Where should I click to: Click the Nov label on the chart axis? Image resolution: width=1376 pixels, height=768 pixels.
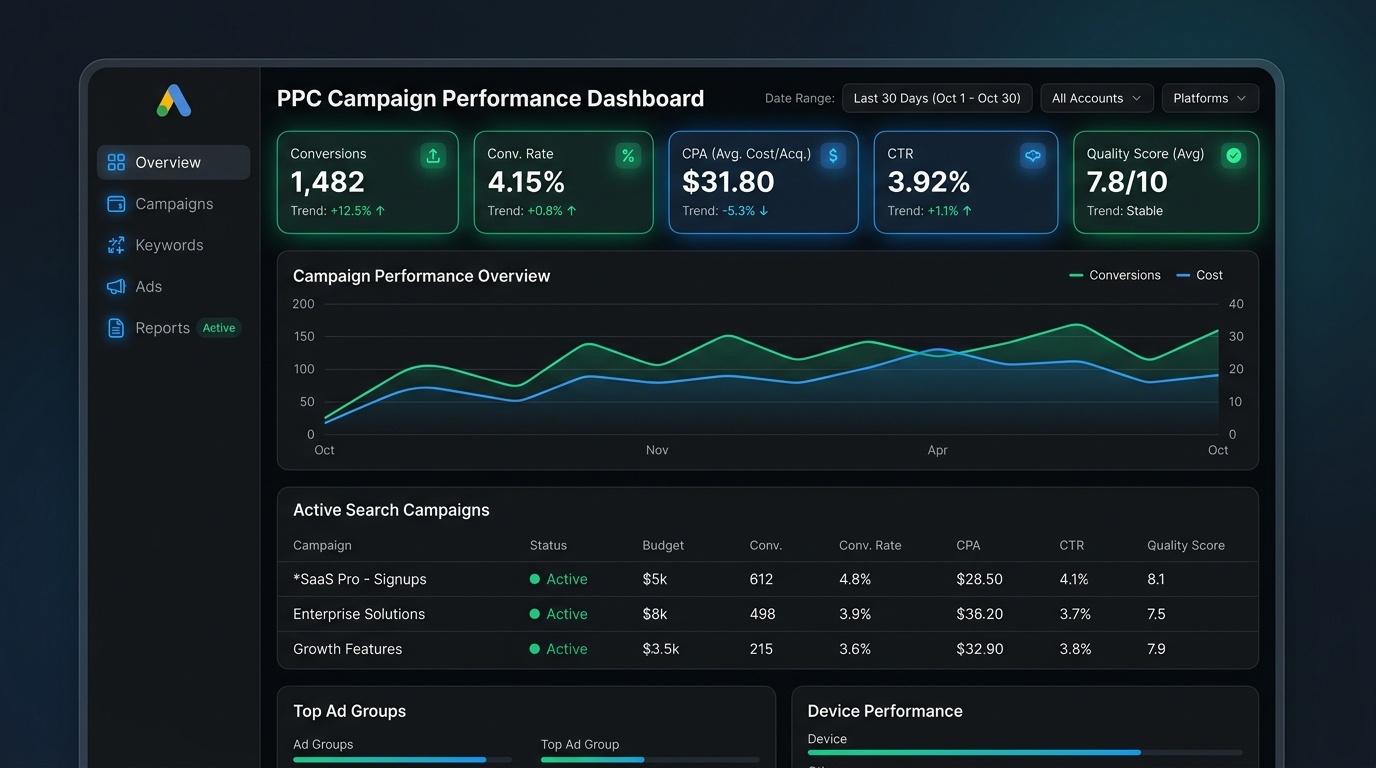[x=657, y=450]
